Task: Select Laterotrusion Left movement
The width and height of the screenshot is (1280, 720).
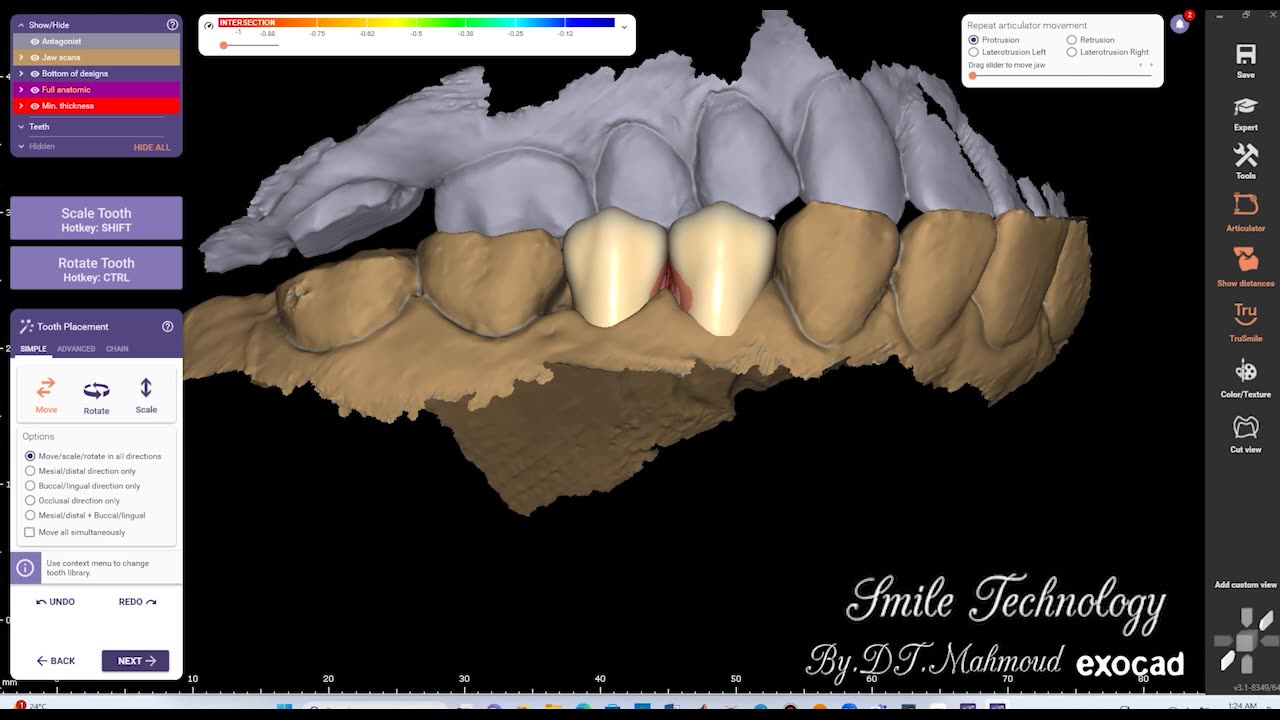Action: pyautogui.click(x=974, y=52)
